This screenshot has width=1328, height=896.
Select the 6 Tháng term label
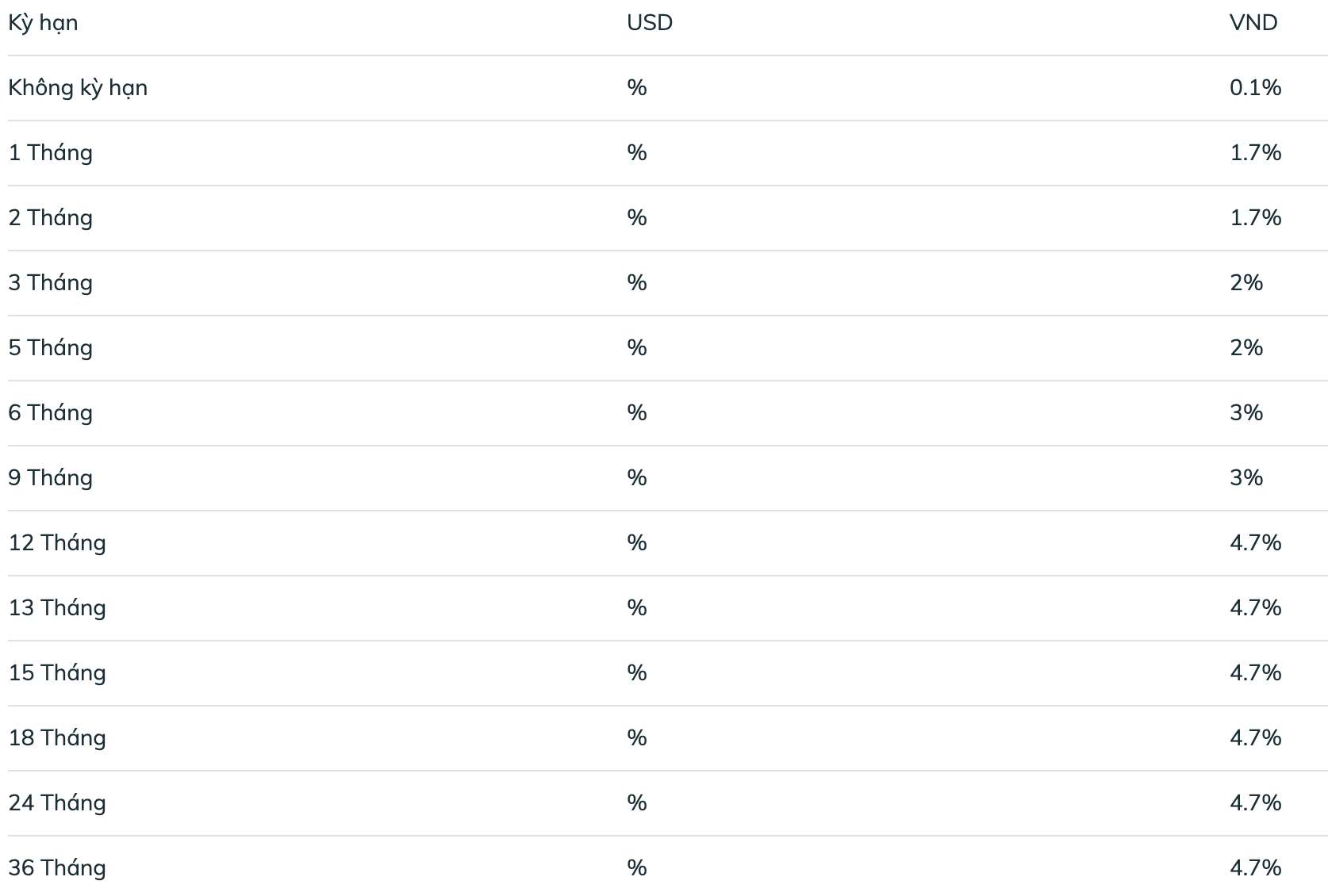click(x=50, y=413)
